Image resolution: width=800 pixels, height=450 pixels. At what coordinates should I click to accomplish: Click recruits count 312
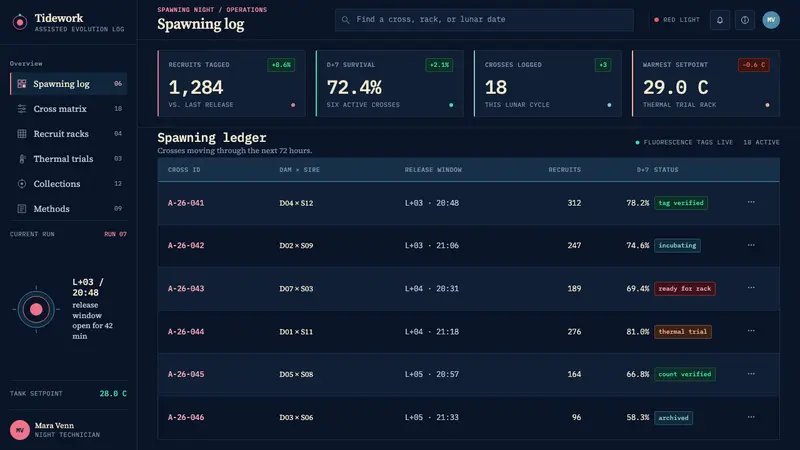pos(574,203)
